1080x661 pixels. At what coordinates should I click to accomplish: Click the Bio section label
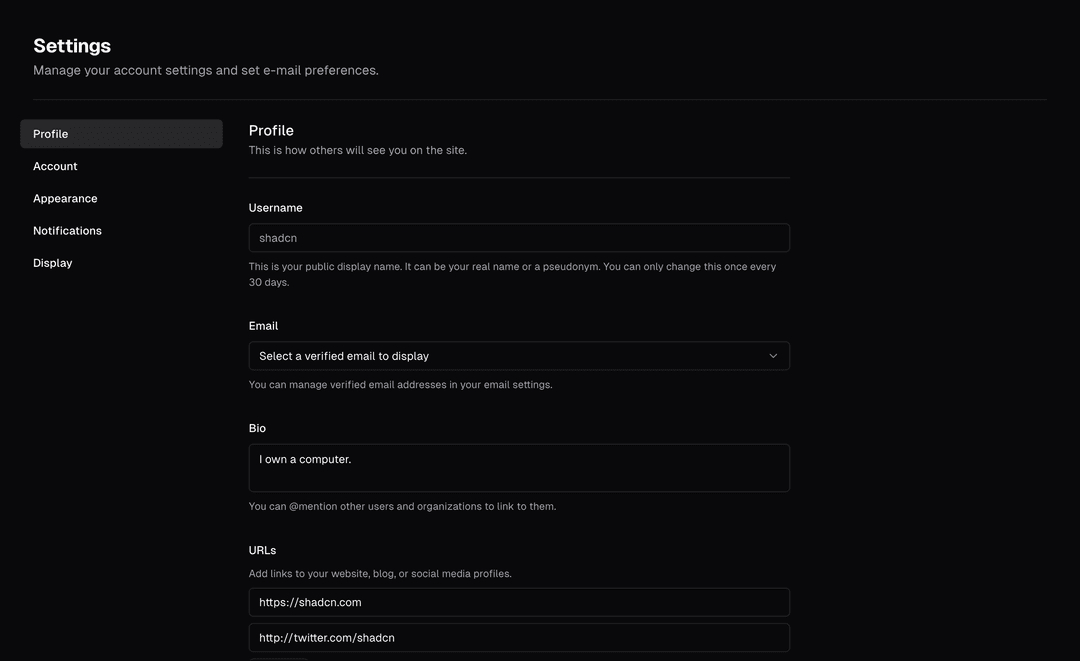point(256,427)
